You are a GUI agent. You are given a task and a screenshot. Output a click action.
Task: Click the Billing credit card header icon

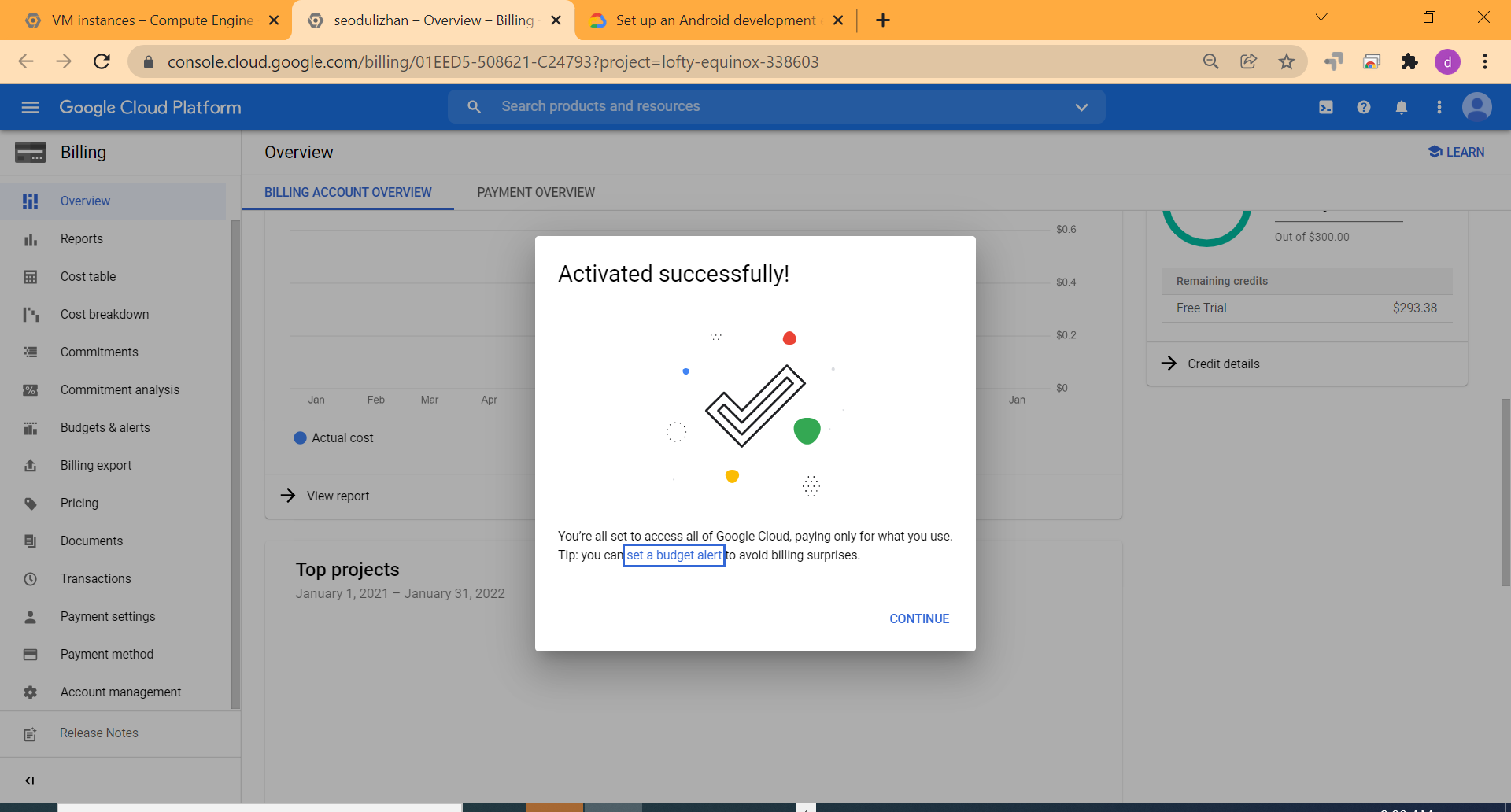click(x=31, y=152)
